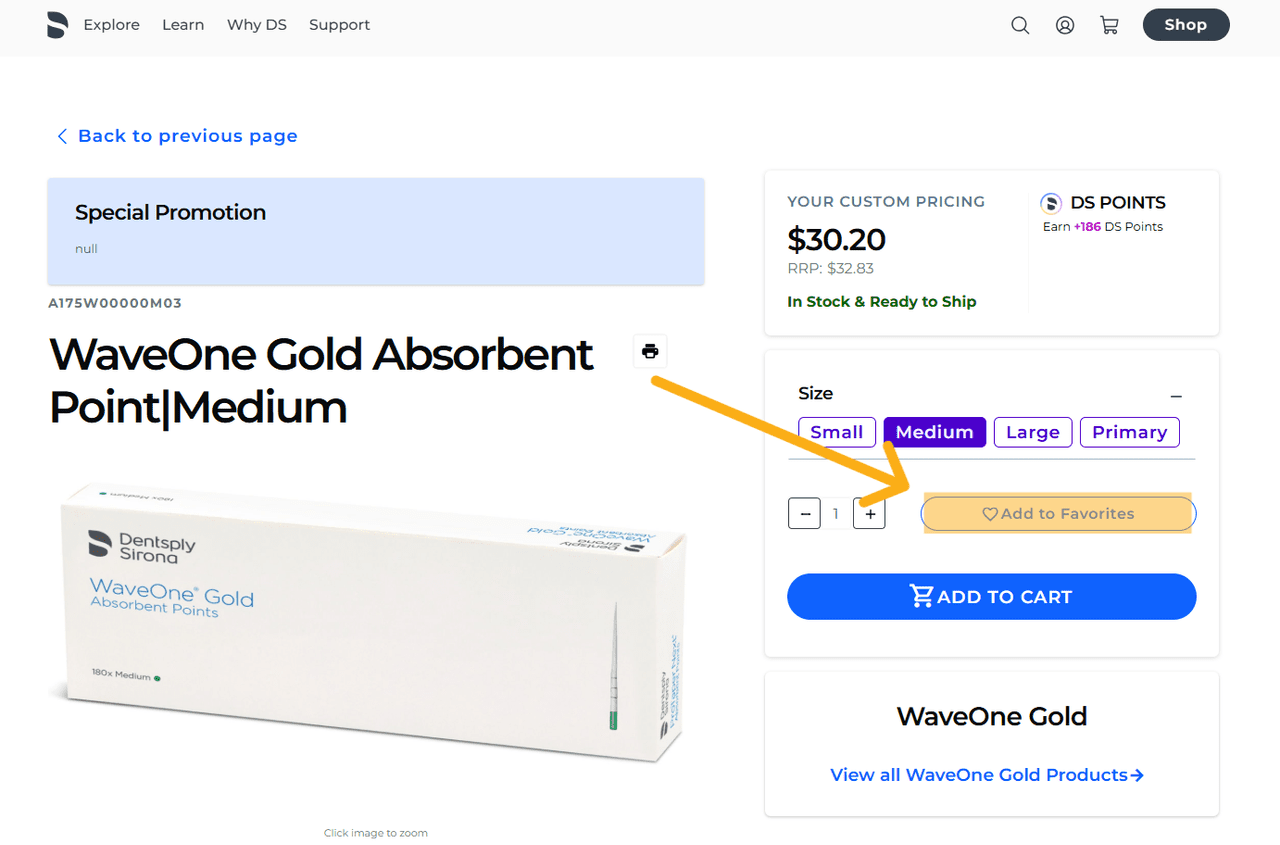Click the ADD TO CART button
The width and height of the screenshot is (1280, 845).
pyautogui.click(x=991, y=597)
